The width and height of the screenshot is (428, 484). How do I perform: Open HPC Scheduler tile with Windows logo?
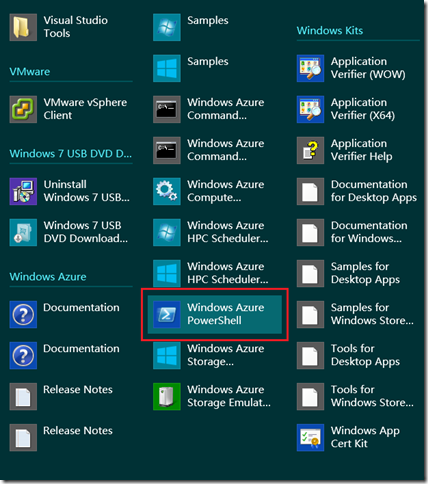[211, 273]
